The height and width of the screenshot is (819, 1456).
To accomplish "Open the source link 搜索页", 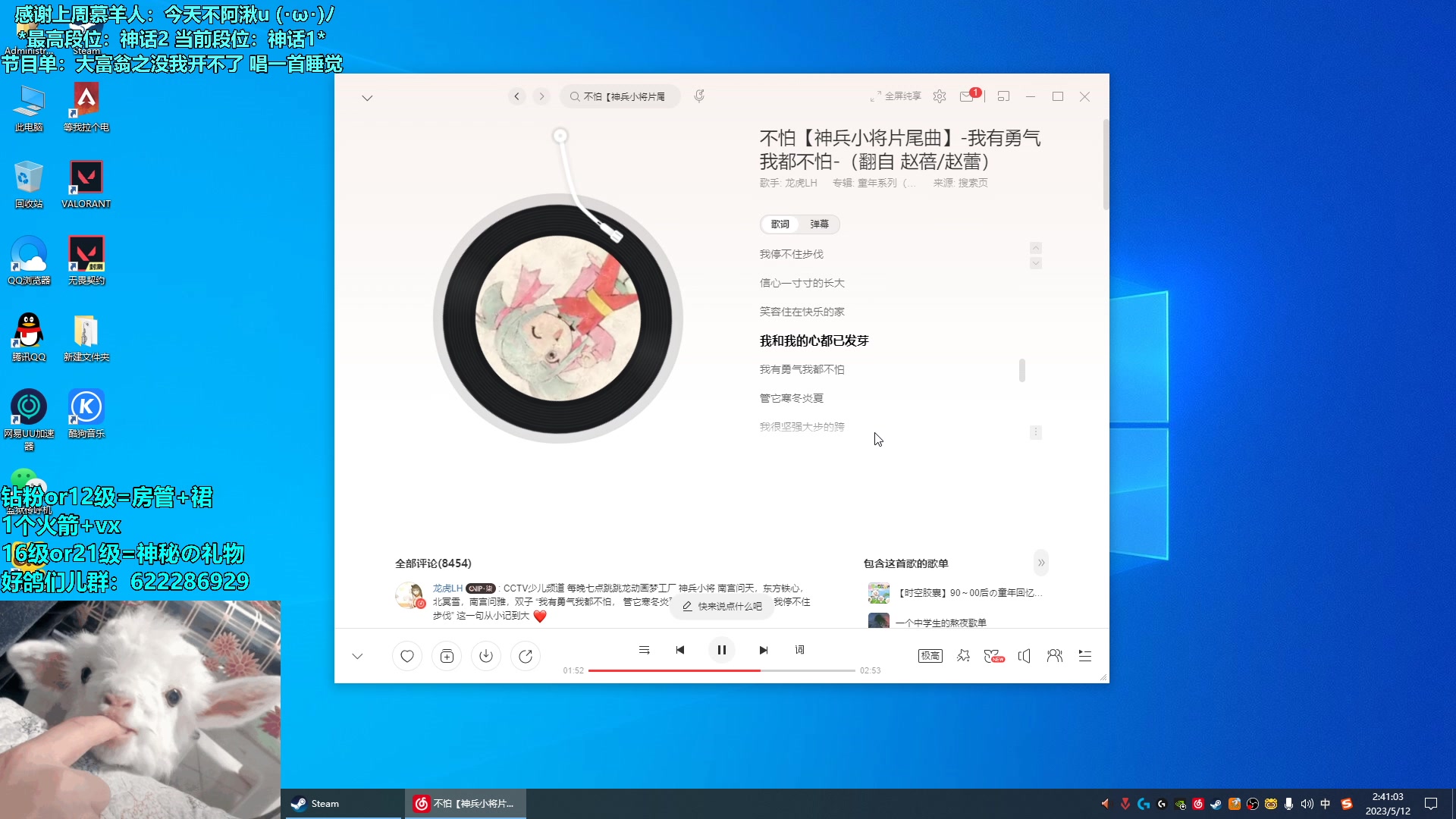I will [x=973, y=183].
